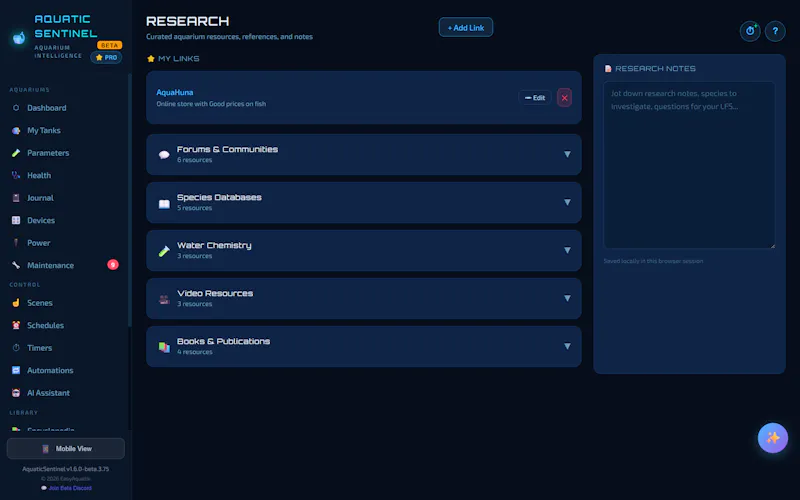This screenshot has height=500, width=800.
Task: Click the AI Assistant robot icon
Action: pos(16,393)
